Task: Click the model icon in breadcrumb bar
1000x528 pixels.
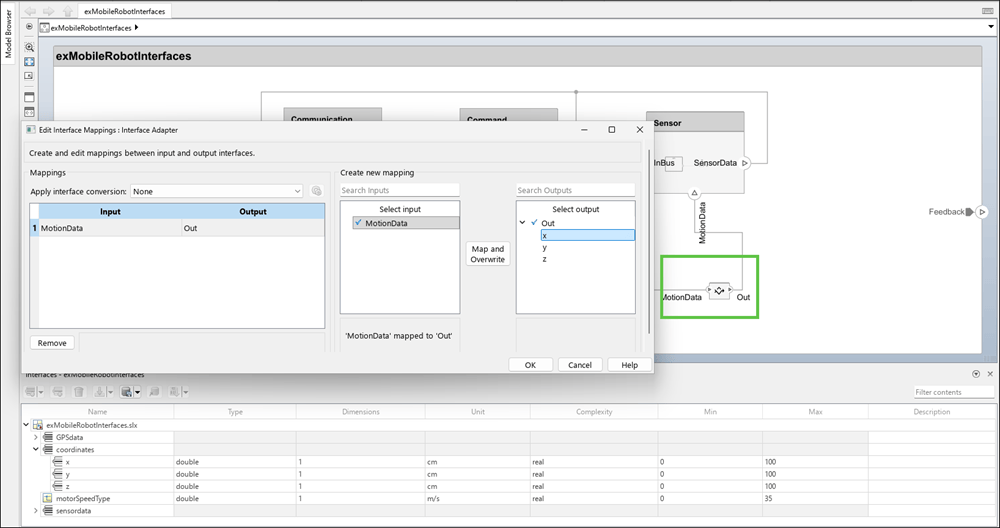Action: [x=45, y=27]
